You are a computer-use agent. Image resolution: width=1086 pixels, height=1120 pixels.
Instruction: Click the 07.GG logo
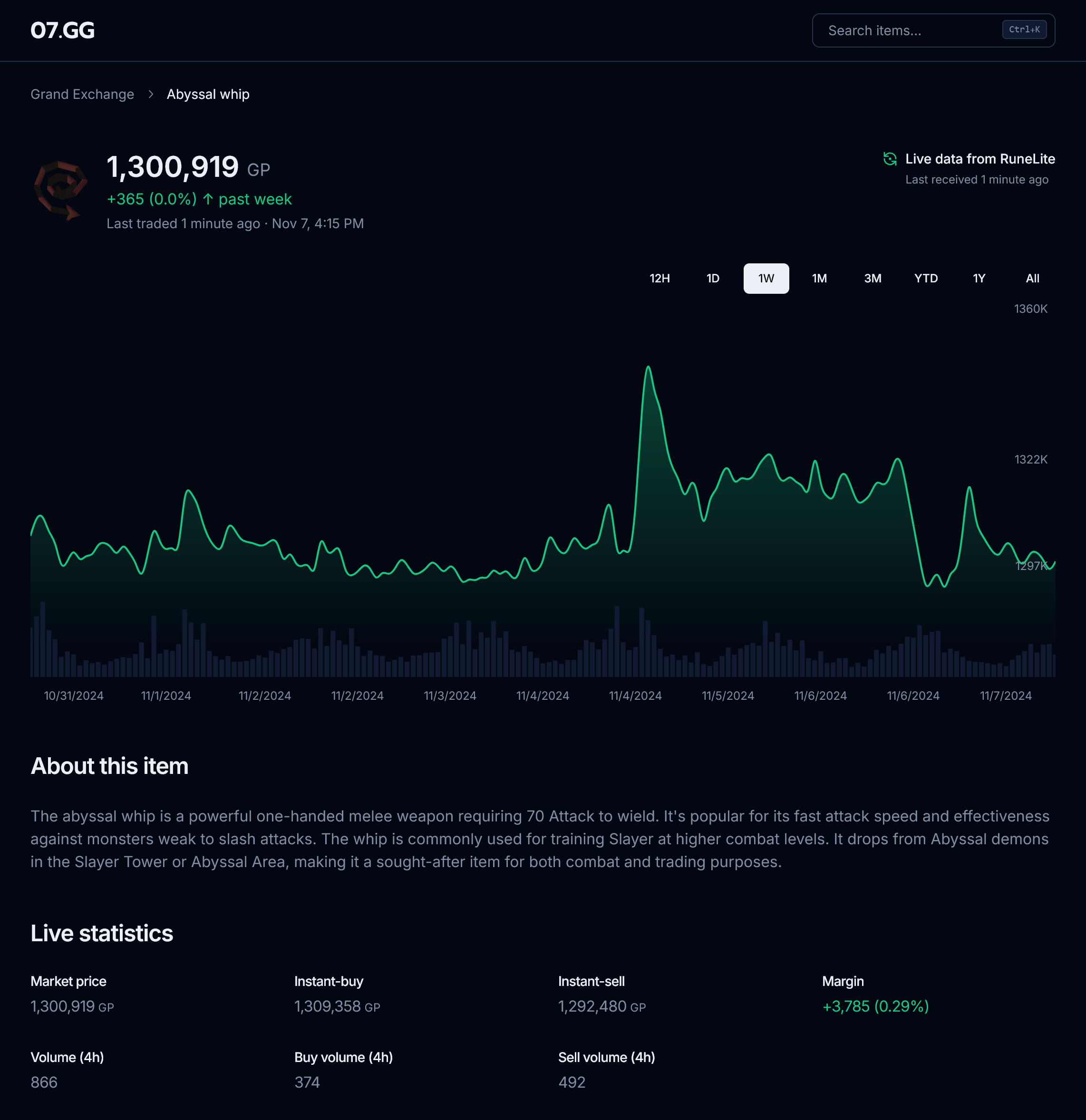point(63,31)
